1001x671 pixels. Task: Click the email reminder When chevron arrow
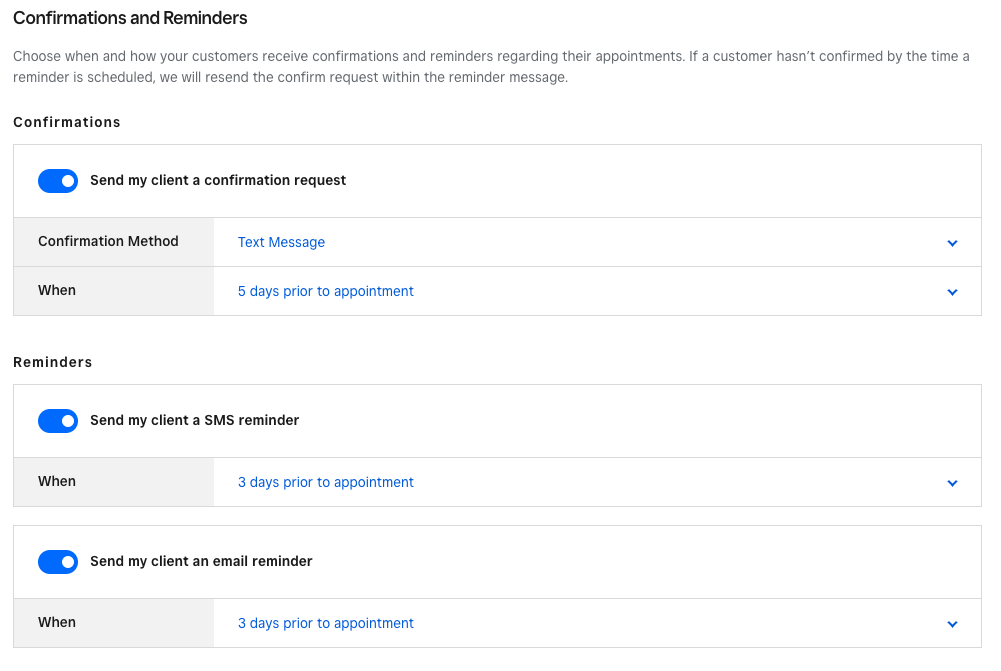pos(952,624)
